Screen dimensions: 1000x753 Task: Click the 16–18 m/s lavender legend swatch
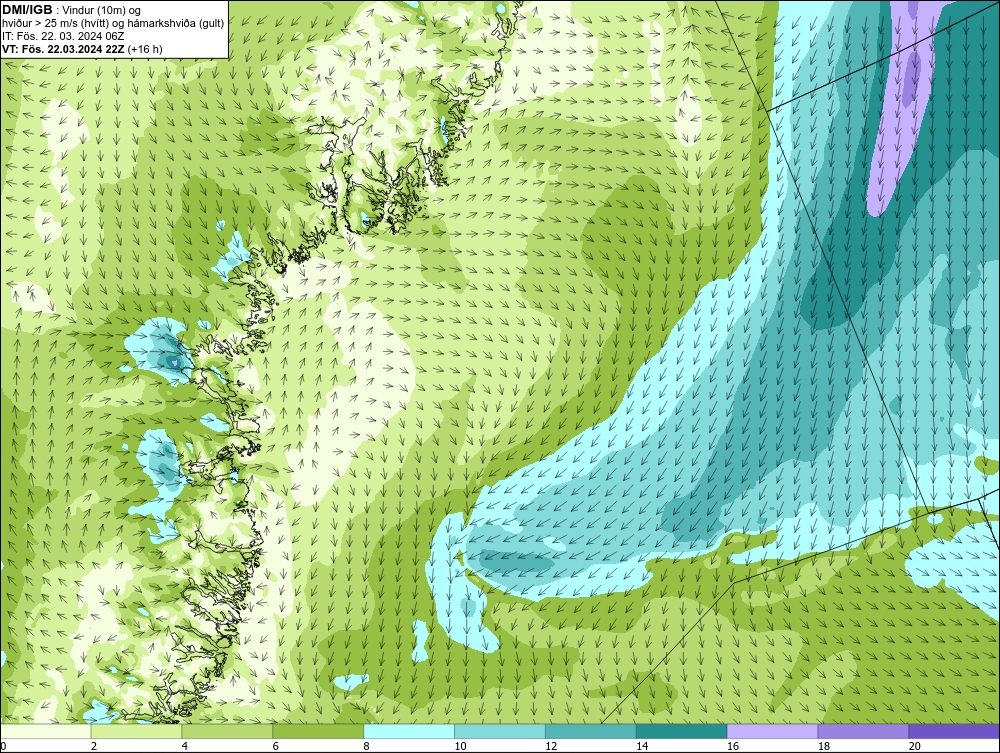772,731
